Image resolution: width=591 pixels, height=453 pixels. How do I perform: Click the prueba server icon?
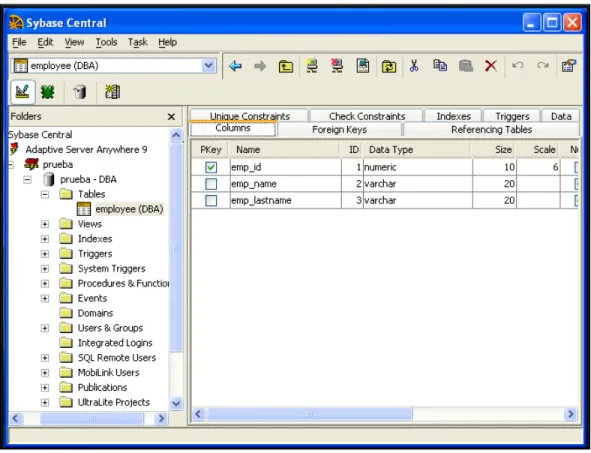[x=32, y=164]
